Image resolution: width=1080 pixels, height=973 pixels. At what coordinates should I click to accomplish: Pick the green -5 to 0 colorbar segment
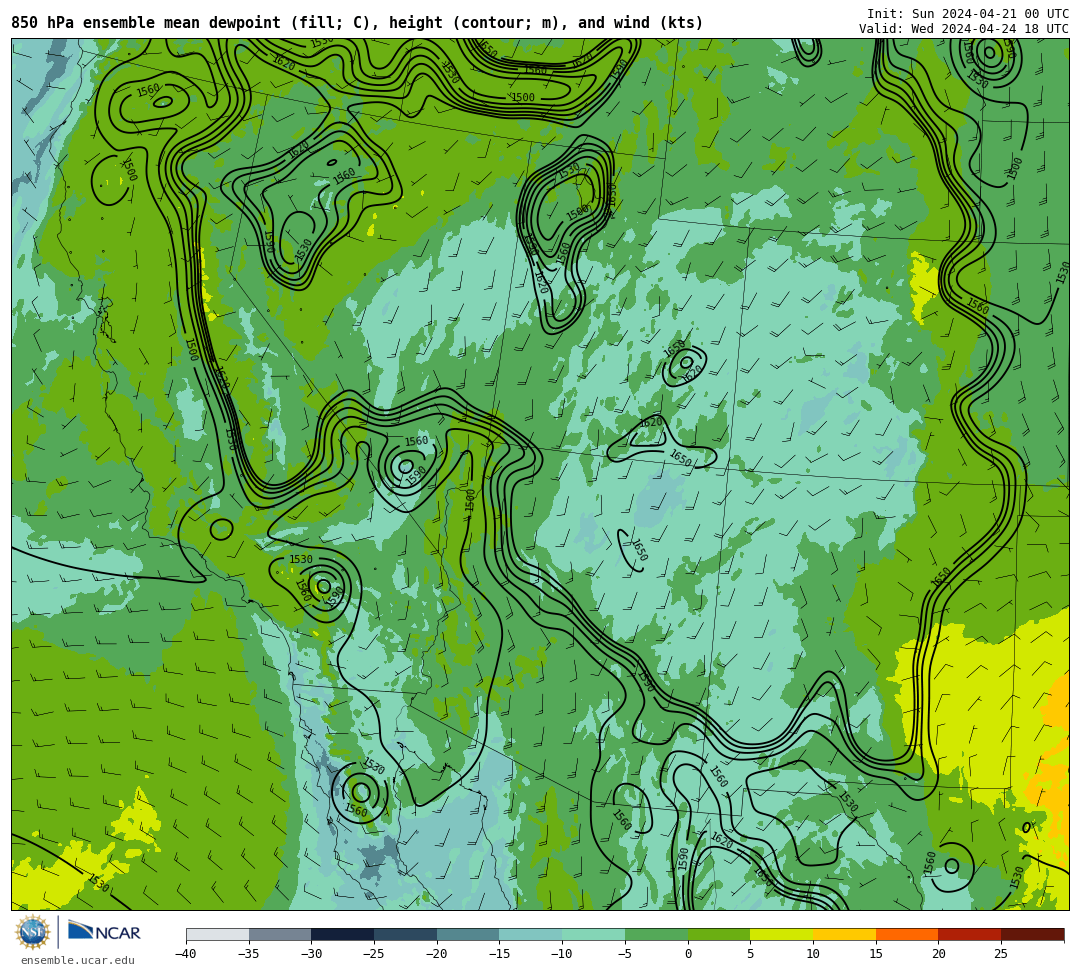656,934
